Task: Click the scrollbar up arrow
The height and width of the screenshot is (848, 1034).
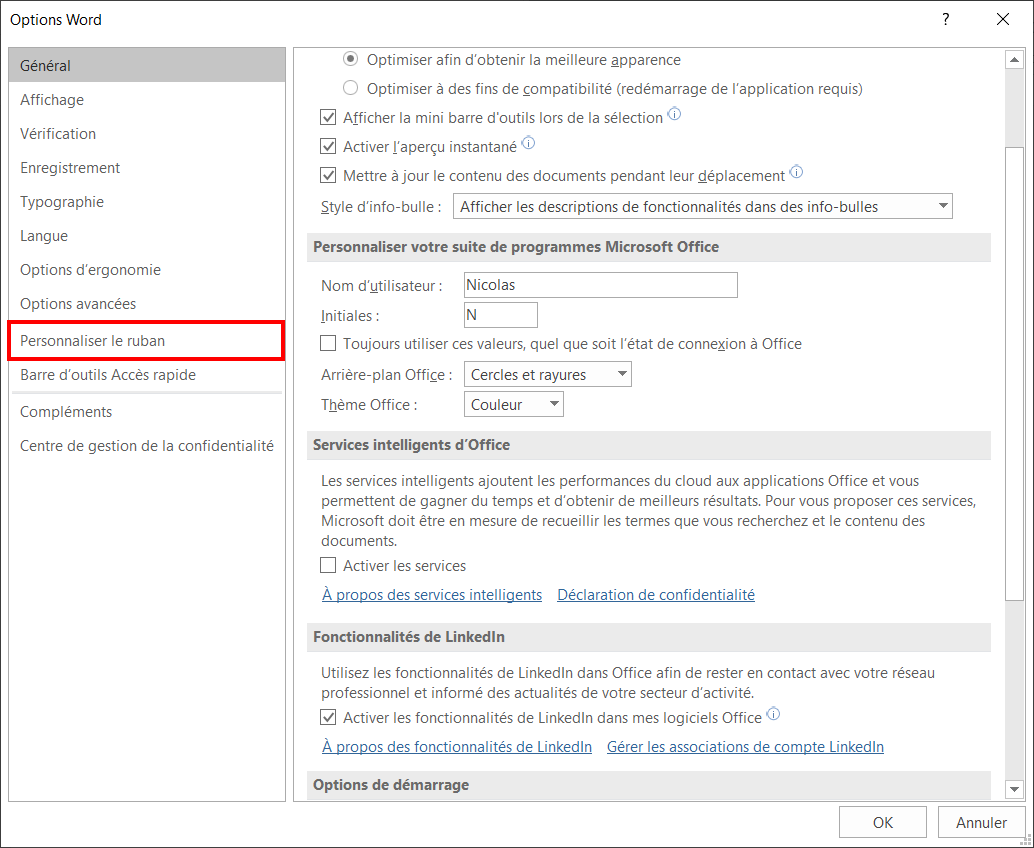Action: (x=1014, y=60)
